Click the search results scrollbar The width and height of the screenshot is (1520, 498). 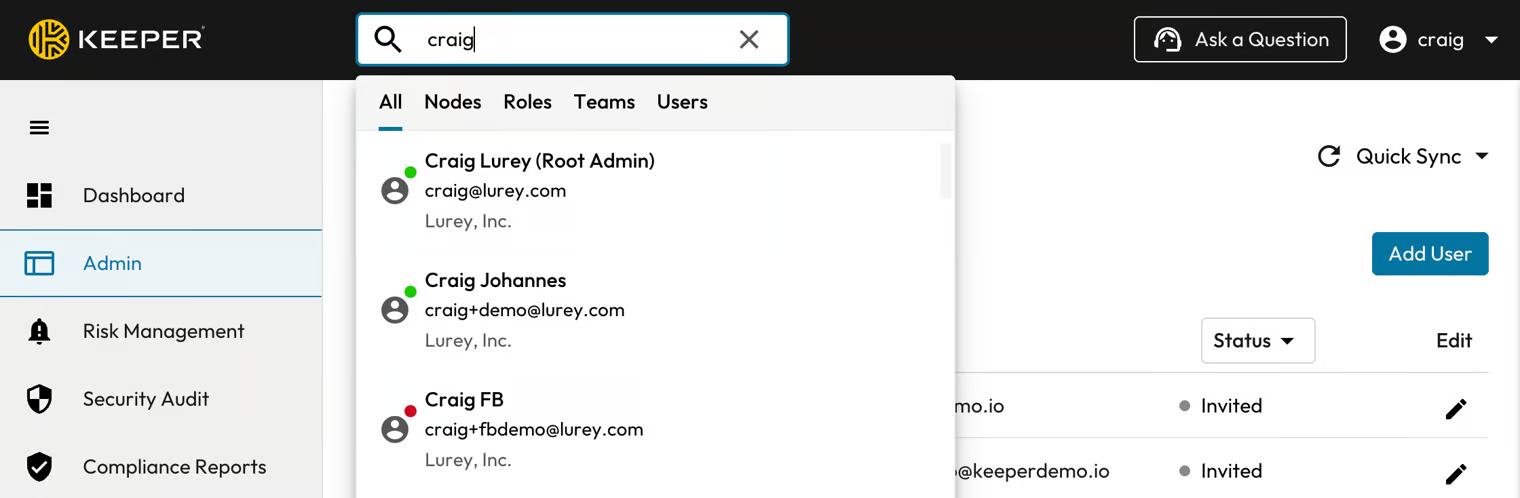click(945, 171)
